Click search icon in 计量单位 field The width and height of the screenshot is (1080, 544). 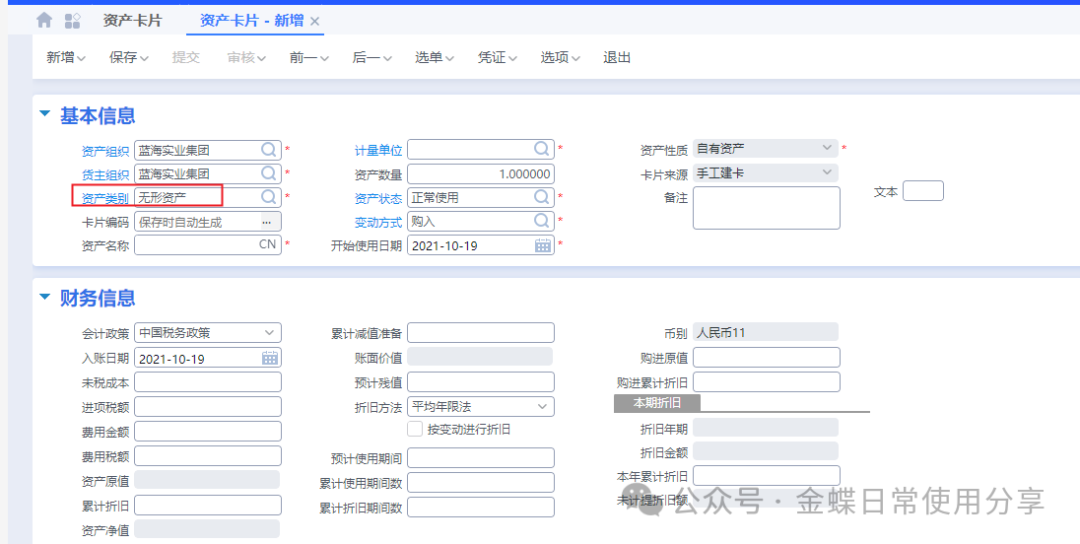coord(541,150)
